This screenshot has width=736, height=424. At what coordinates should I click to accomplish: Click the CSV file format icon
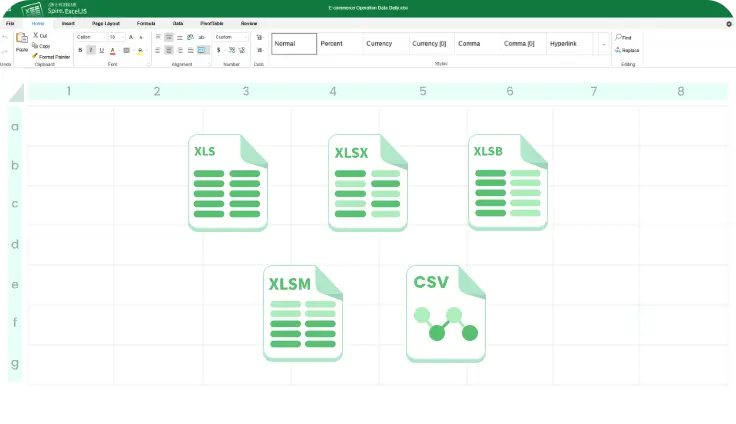446,313
